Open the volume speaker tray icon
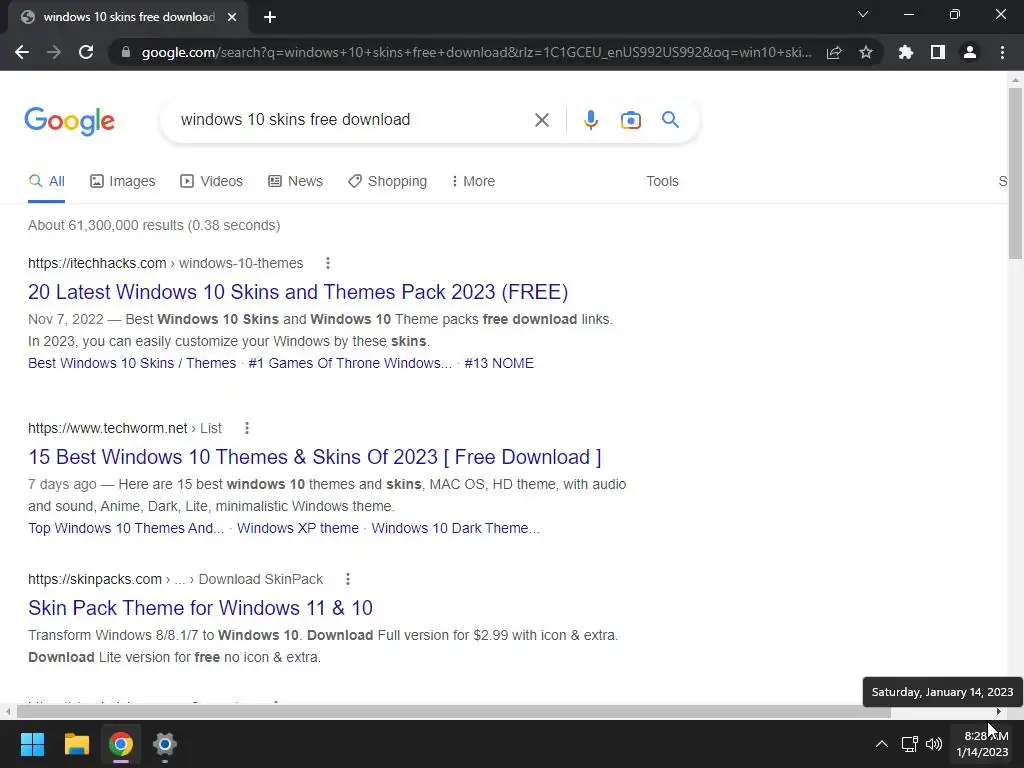The image size is (1024, 768). click(935, 744)
